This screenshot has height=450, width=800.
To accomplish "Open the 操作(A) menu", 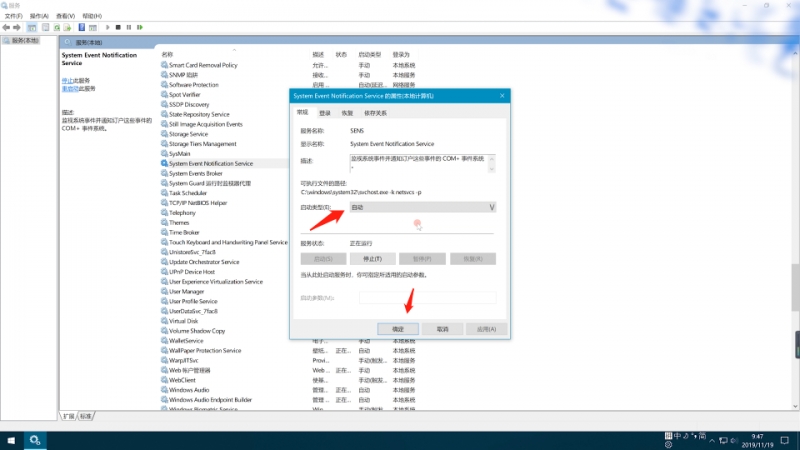I will [39, 16].
